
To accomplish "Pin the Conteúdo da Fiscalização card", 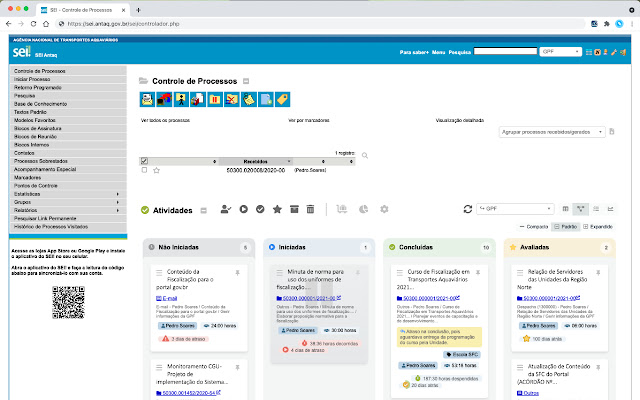I will tap(237, 273).
